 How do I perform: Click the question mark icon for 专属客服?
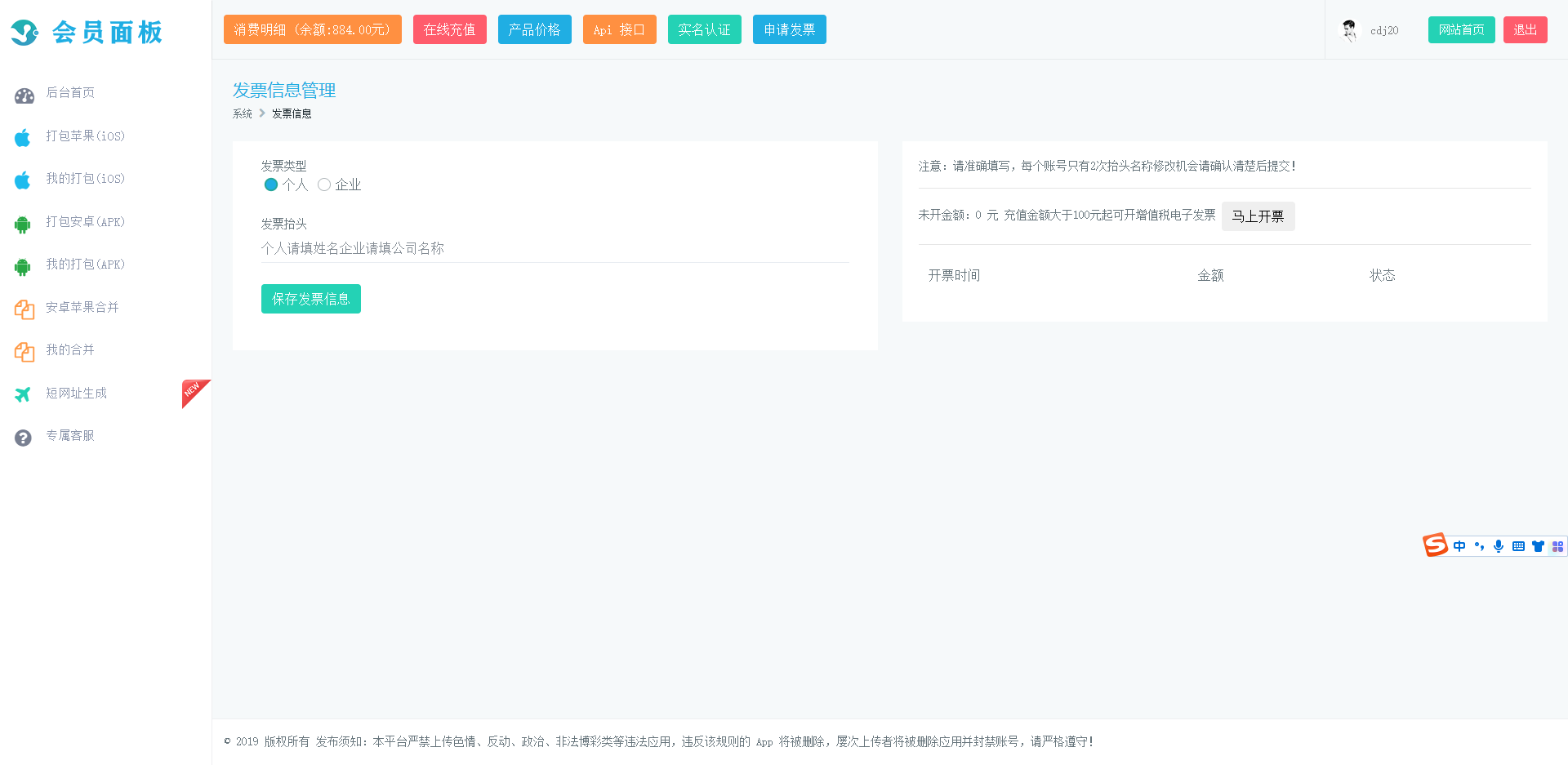coord(23,438)
